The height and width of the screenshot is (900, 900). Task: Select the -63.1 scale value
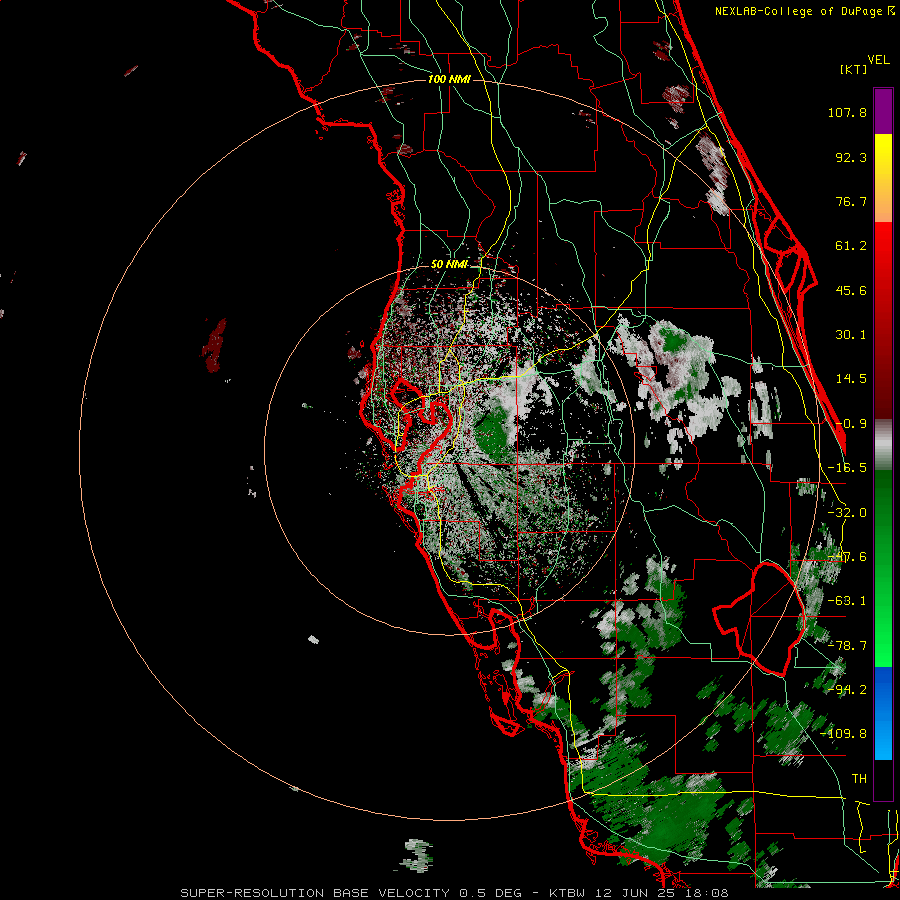[x=847, y=601]
